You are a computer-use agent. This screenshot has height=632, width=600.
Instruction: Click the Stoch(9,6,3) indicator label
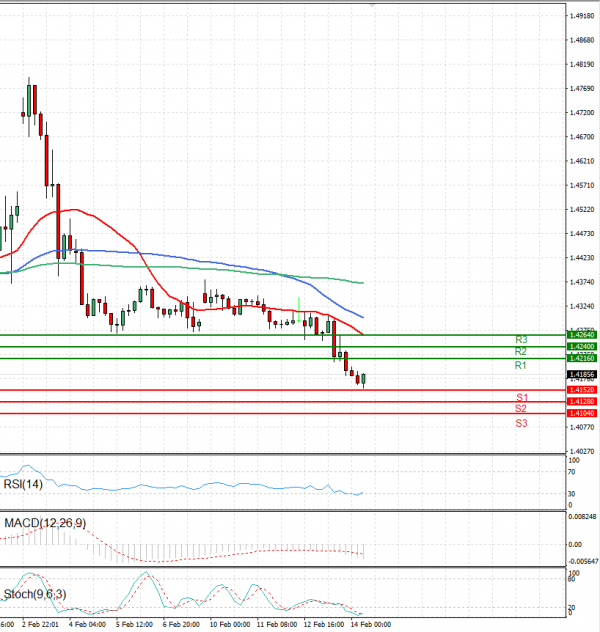[35, 594]
